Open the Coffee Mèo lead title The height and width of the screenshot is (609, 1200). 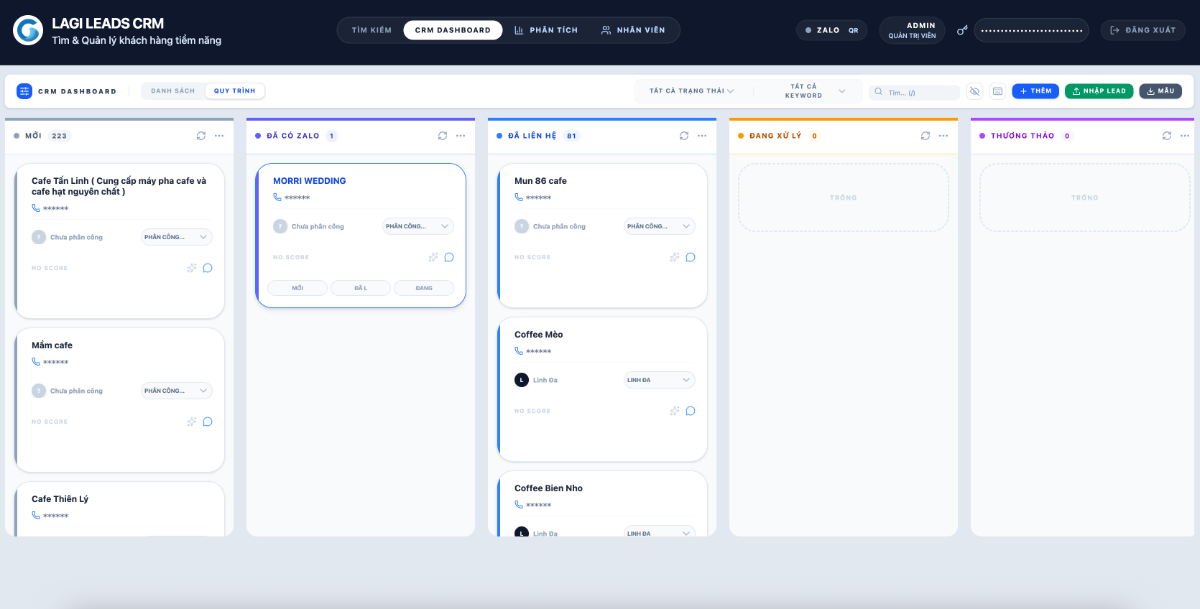[x=539, y=335]
